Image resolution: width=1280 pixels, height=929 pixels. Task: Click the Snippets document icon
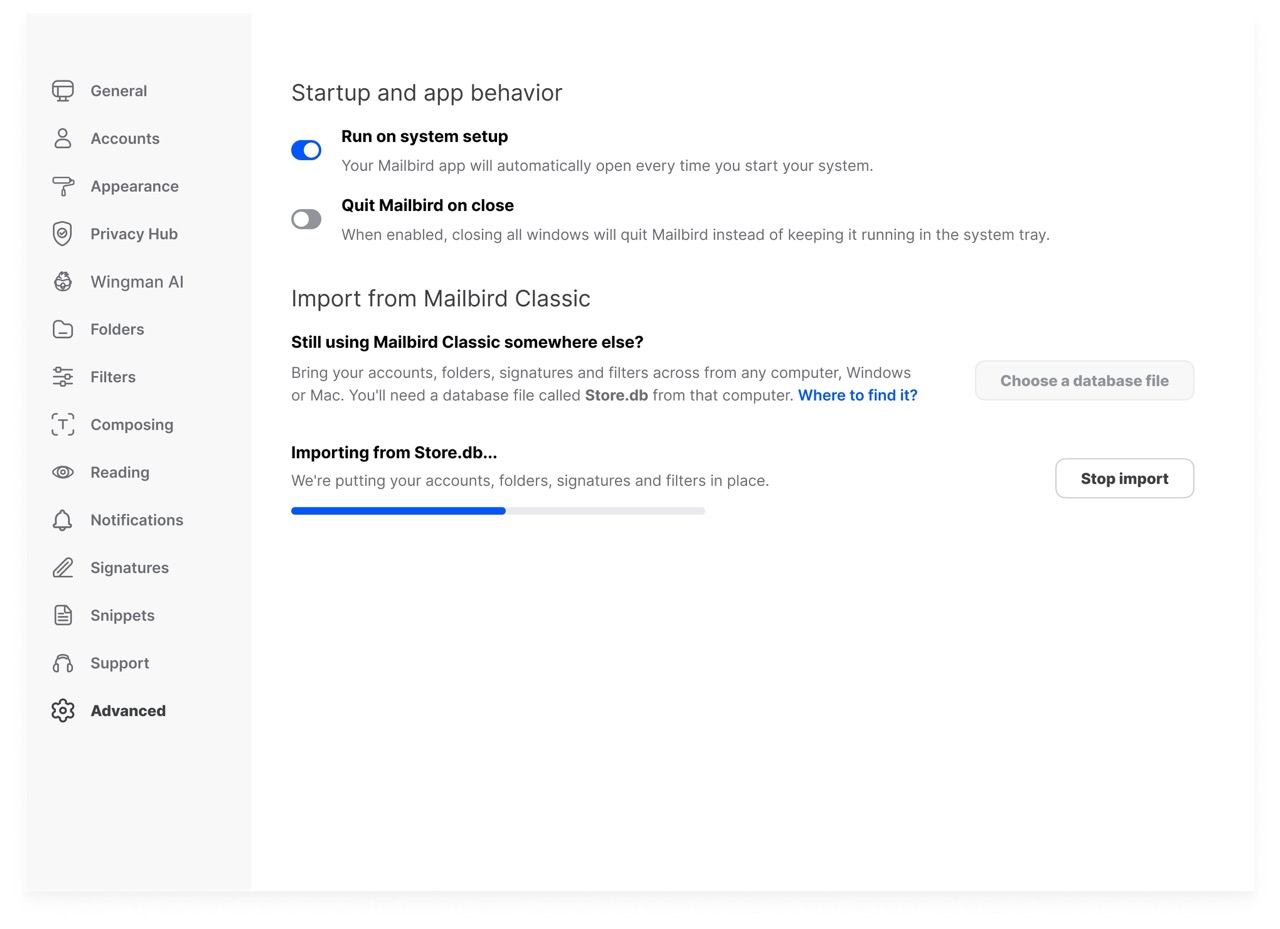63,615
